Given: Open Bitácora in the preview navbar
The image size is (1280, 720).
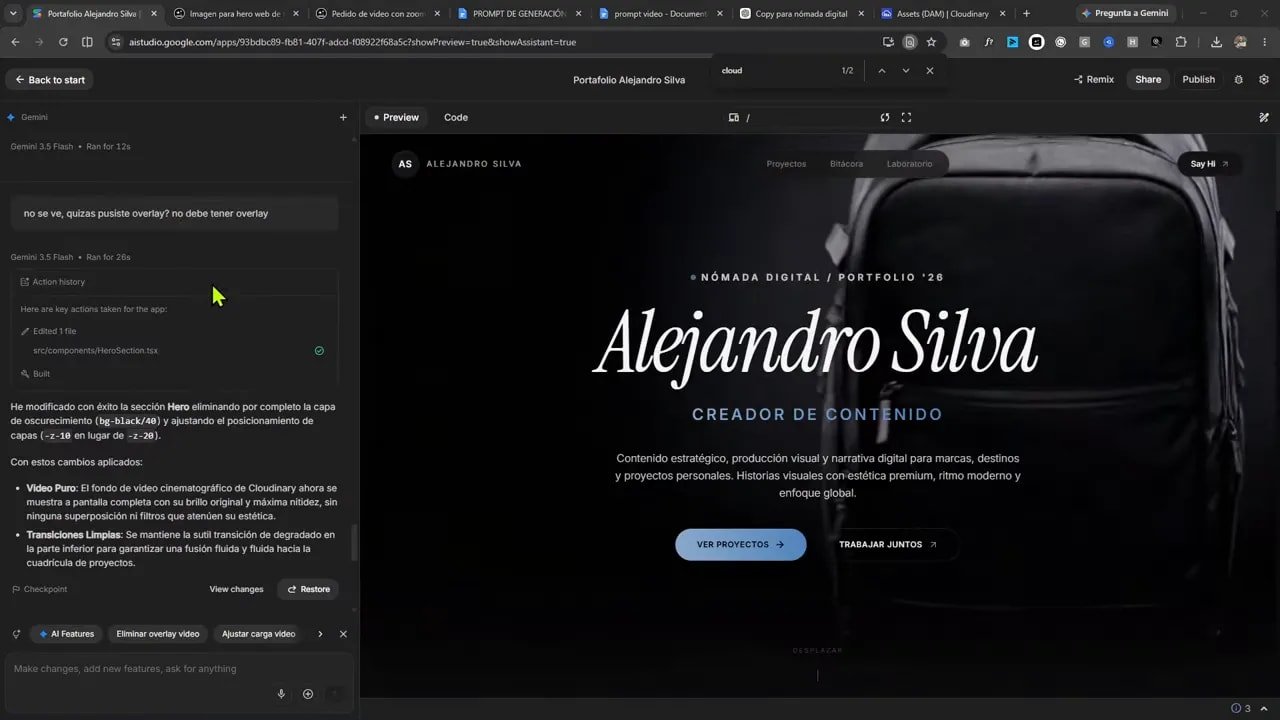Looking at the screenshot, I should [x=846, y=164].
